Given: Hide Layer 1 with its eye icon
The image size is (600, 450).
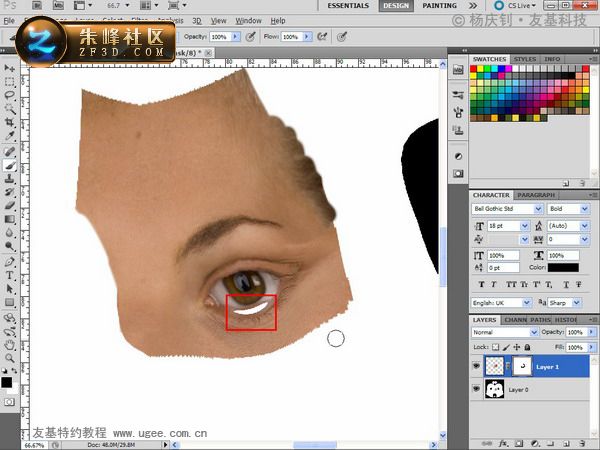Looking at the screenshot, I should (x=476, y=366).
